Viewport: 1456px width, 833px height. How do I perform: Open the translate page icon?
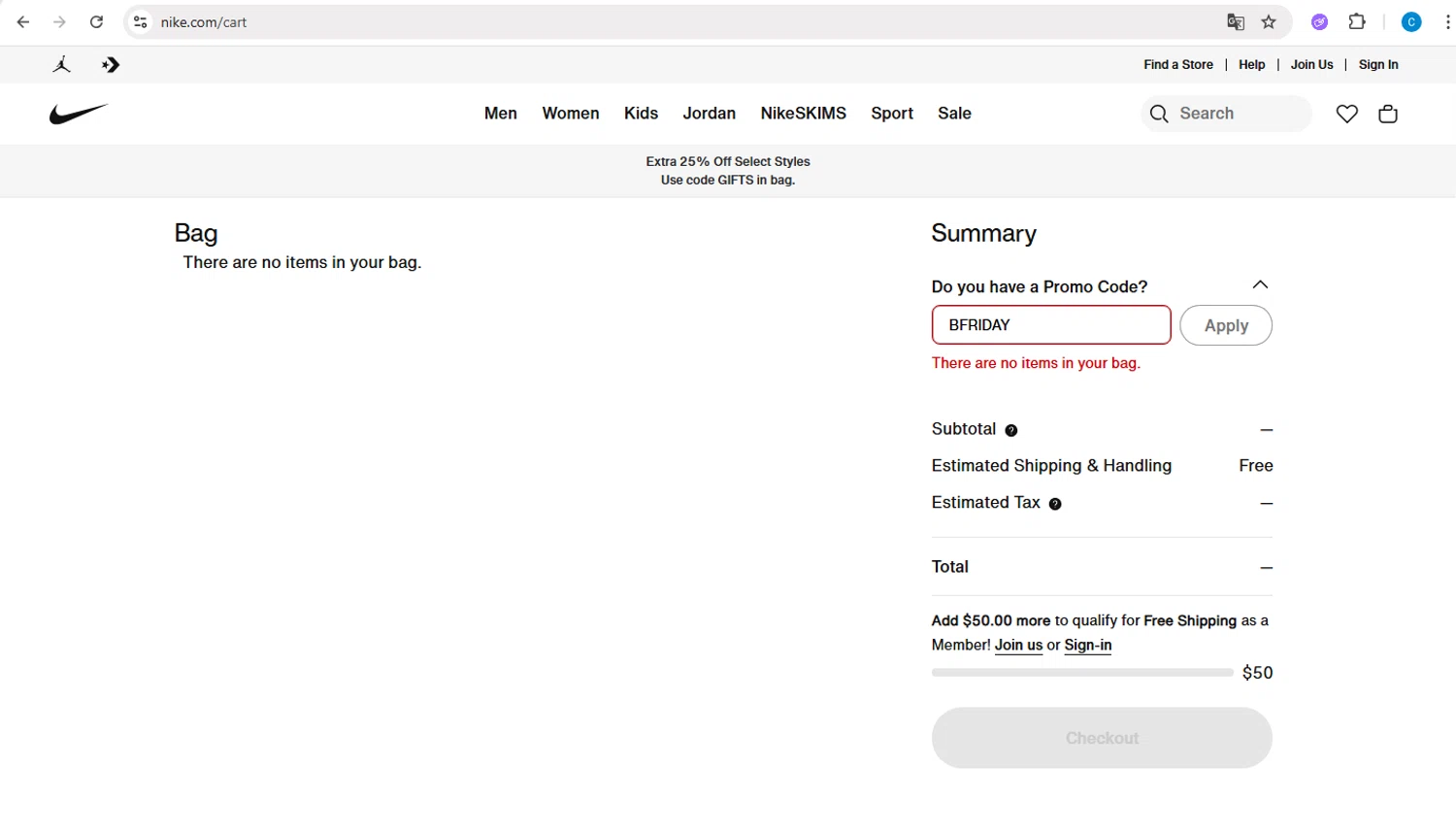(x=1236, y=21)
